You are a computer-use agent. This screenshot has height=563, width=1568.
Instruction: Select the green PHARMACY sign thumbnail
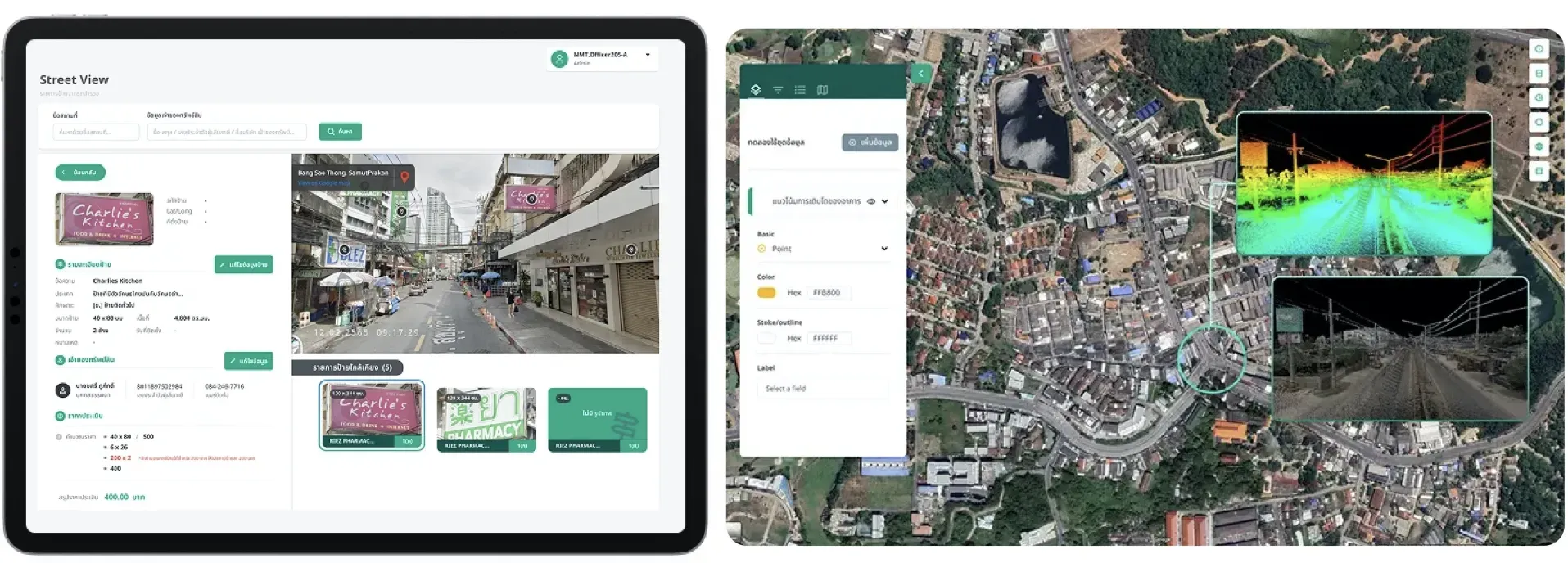pyautogui.click(x=486, y=419)
